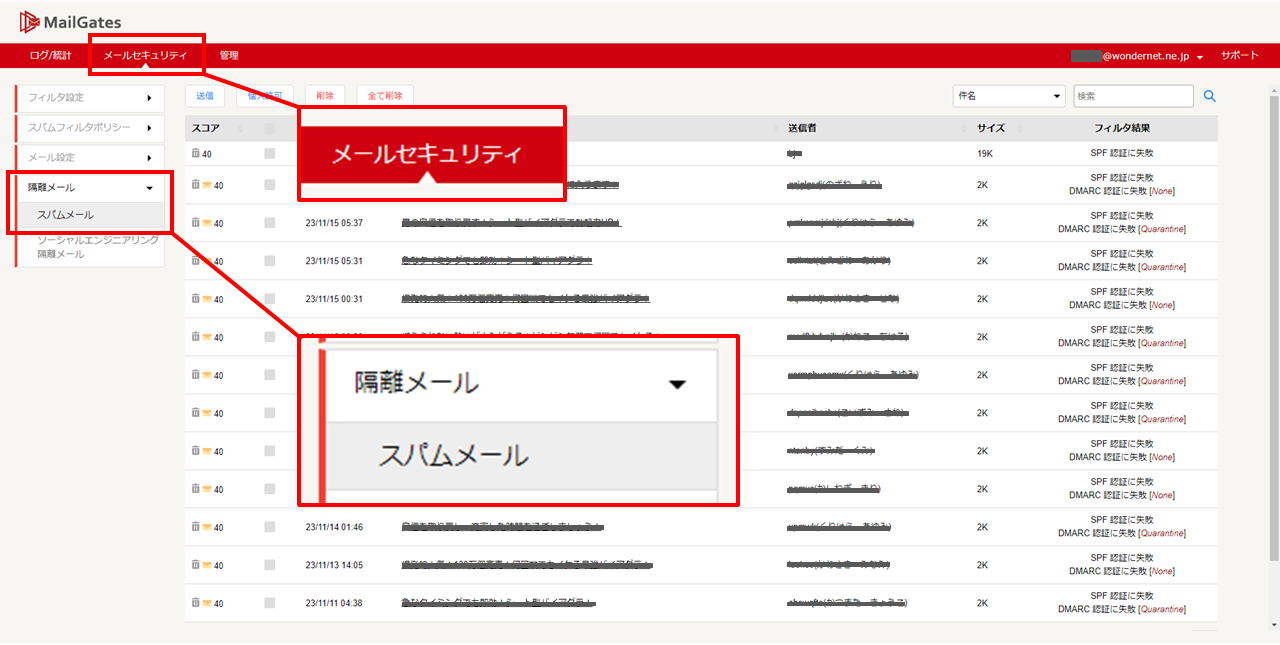Click the MailGates logo
This screenshot has height=645, width=1280.
point(70,22)
